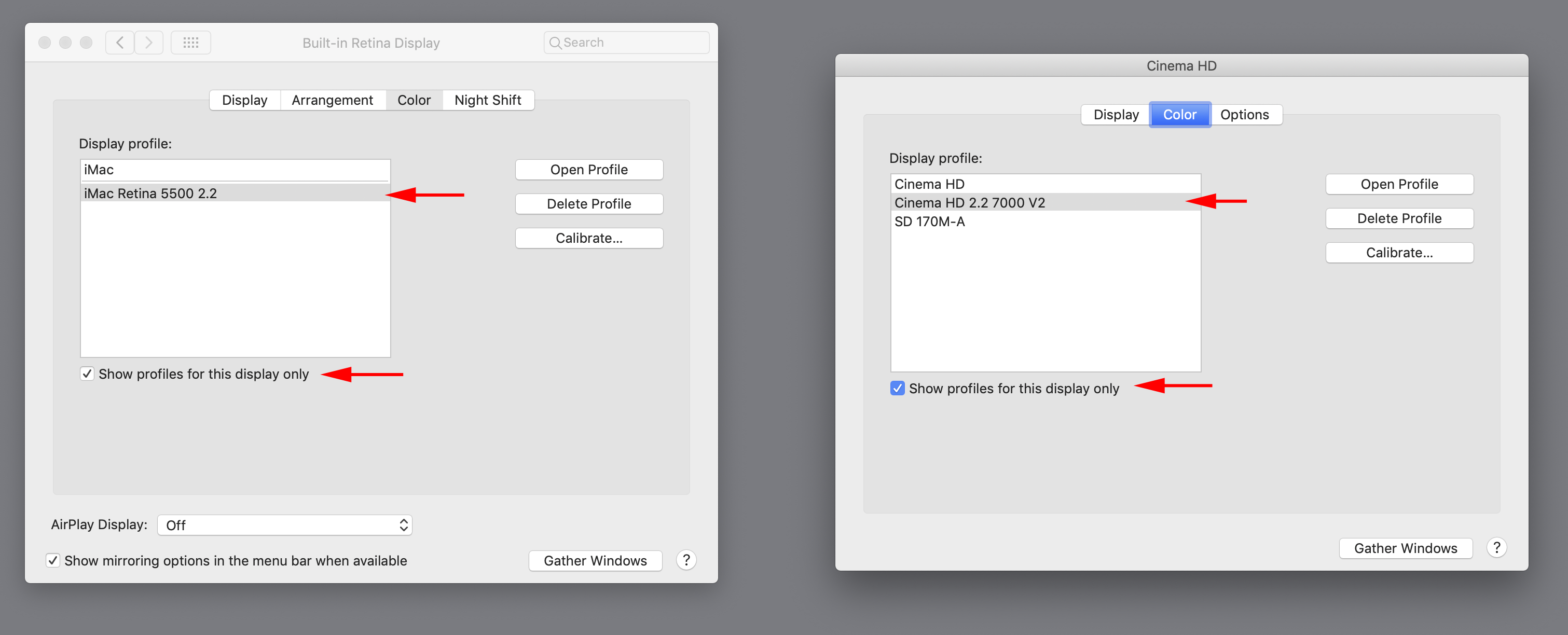1568x635 pixels.
Task: Click Gather Windows in Cinema HD window
Action: click(x=1406, y=547)
